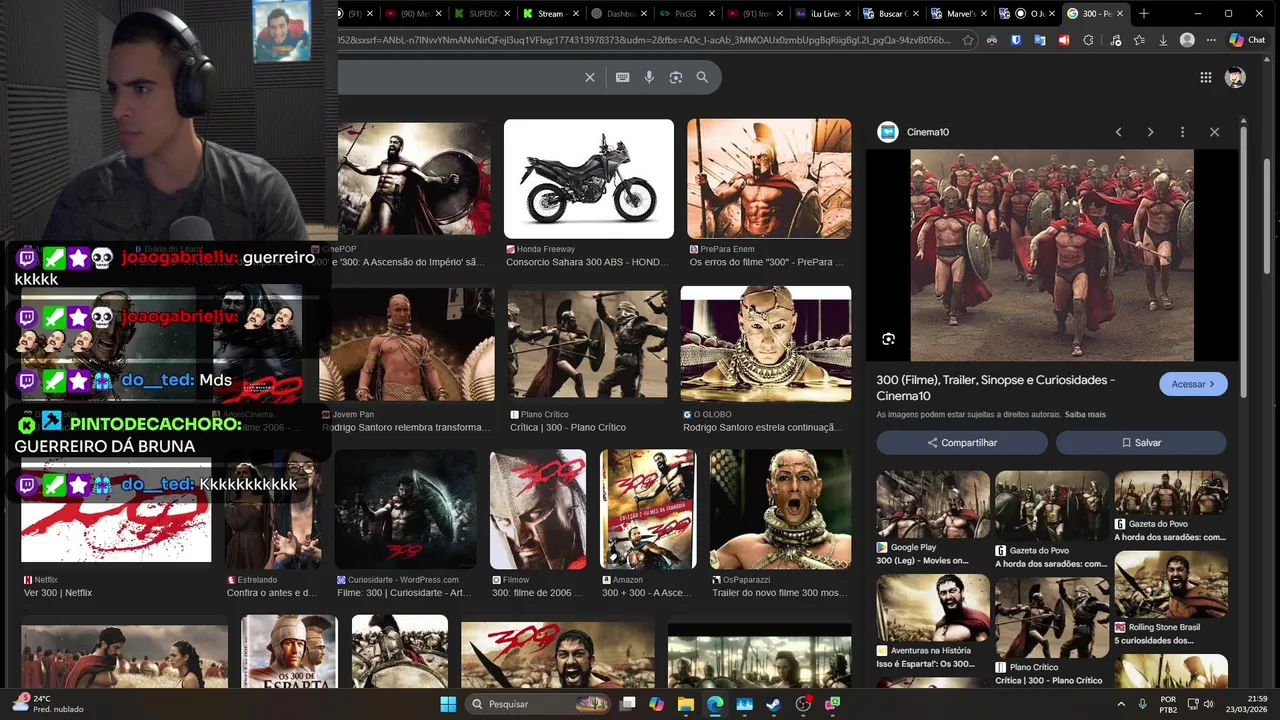Clear the Google search box text

[590, 77]
